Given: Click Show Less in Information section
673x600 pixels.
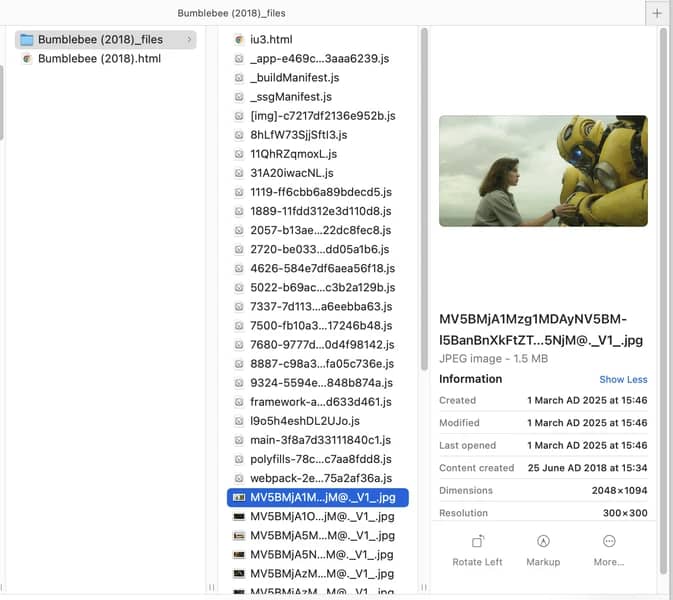Looking at the screenshot, I should [x=623, y=379].
